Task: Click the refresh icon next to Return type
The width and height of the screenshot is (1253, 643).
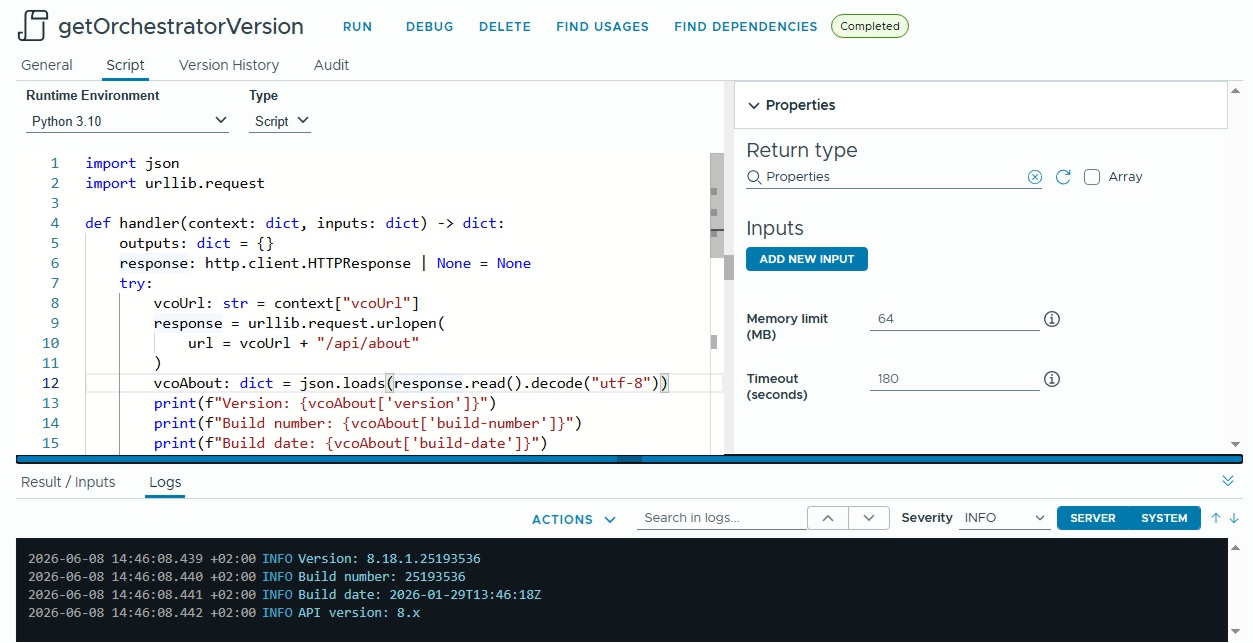Action: (x=1063, y=177)
